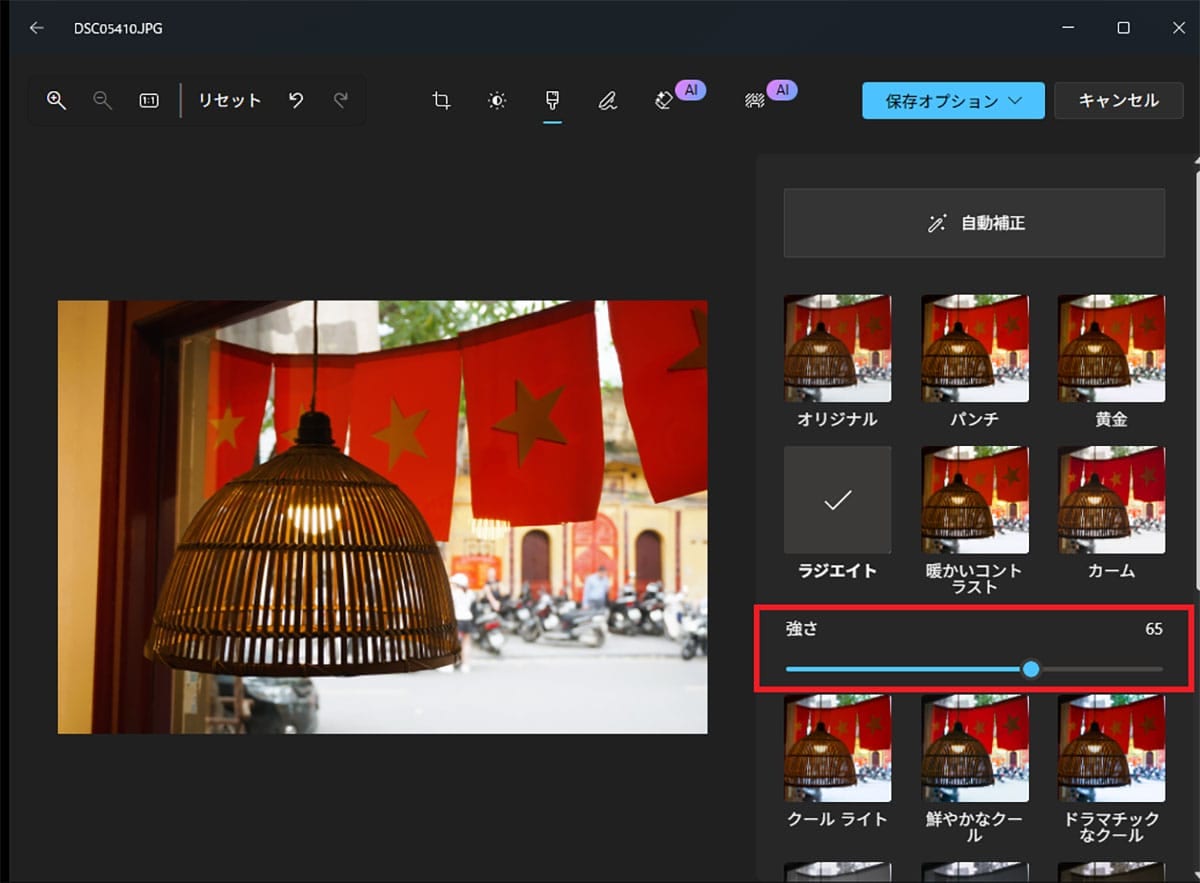This screenshot has height=883, width=1200.
Task: Adjust the 強さ intensity slider
Action: (1030, 668)
